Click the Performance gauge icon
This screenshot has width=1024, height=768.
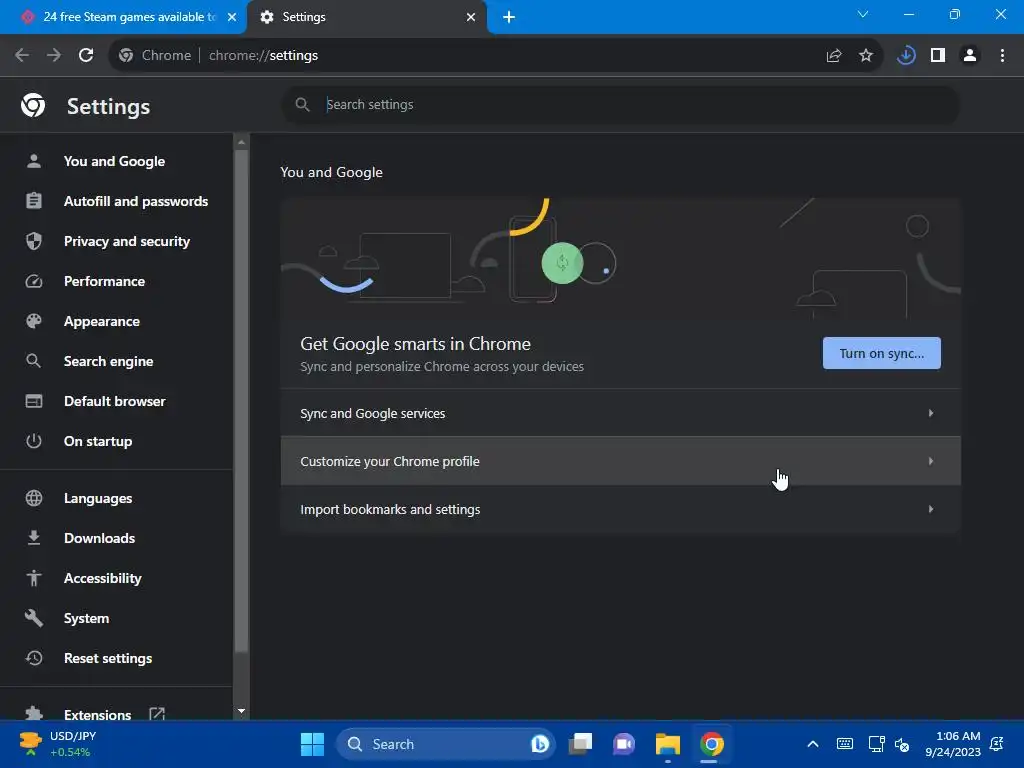(33, 281)
